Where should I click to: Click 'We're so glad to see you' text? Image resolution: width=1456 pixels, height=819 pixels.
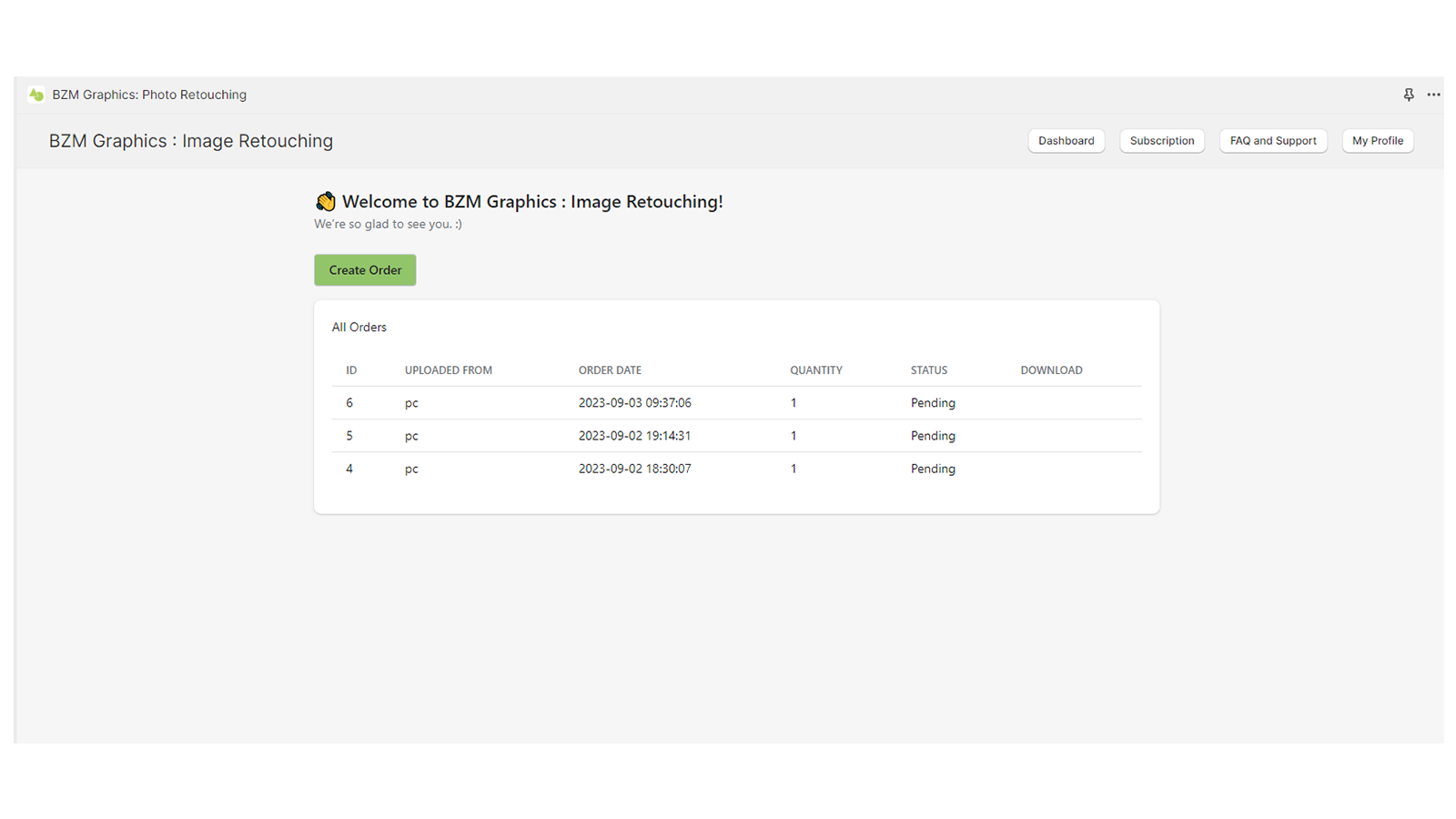[389, 224]
